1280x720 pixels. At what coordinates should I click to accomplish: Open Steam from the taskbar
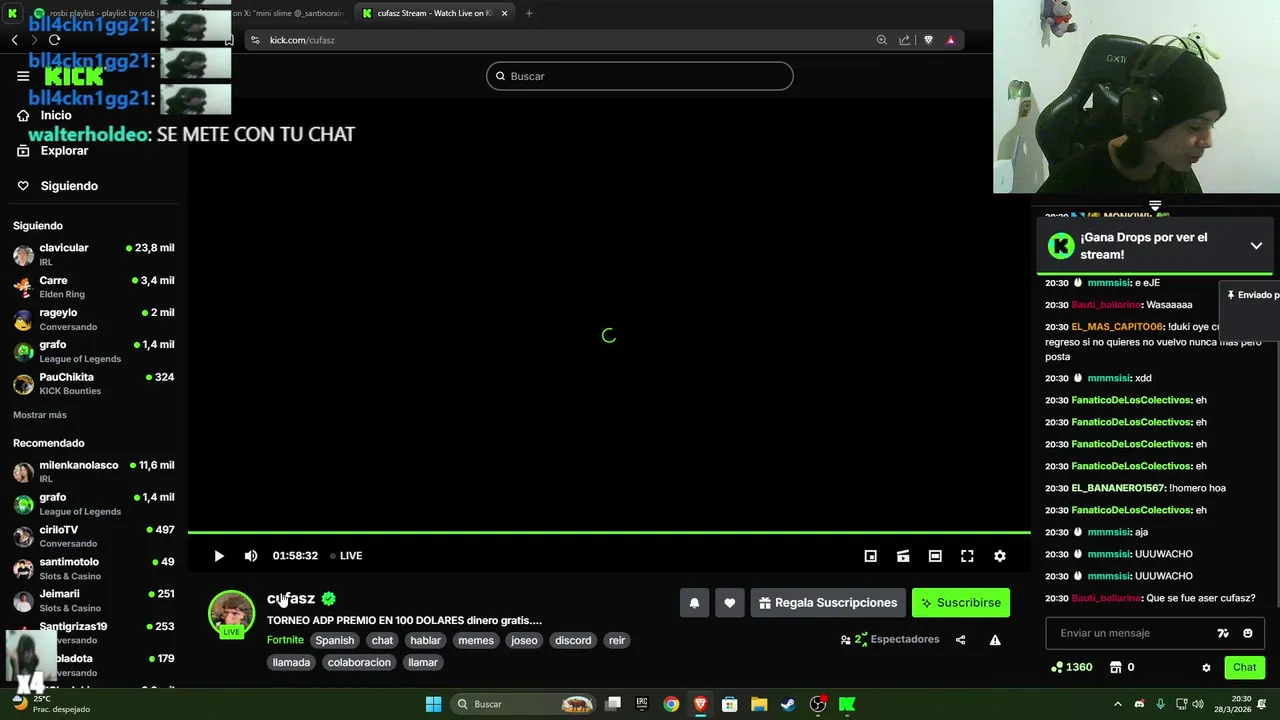point(788,704)
